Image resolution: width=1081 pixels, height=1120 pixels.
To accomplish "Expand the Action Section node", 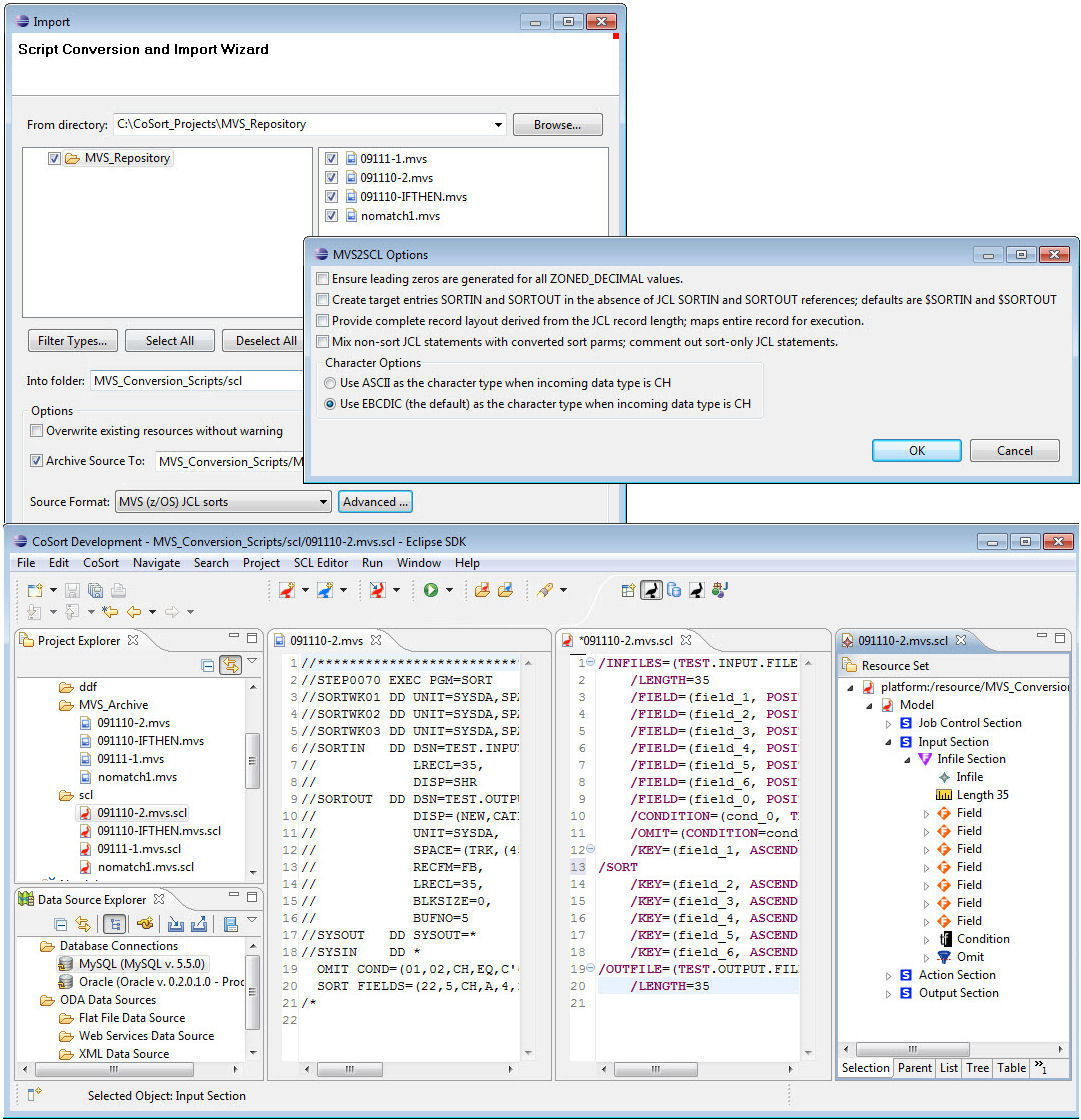I will coord(888,975).
